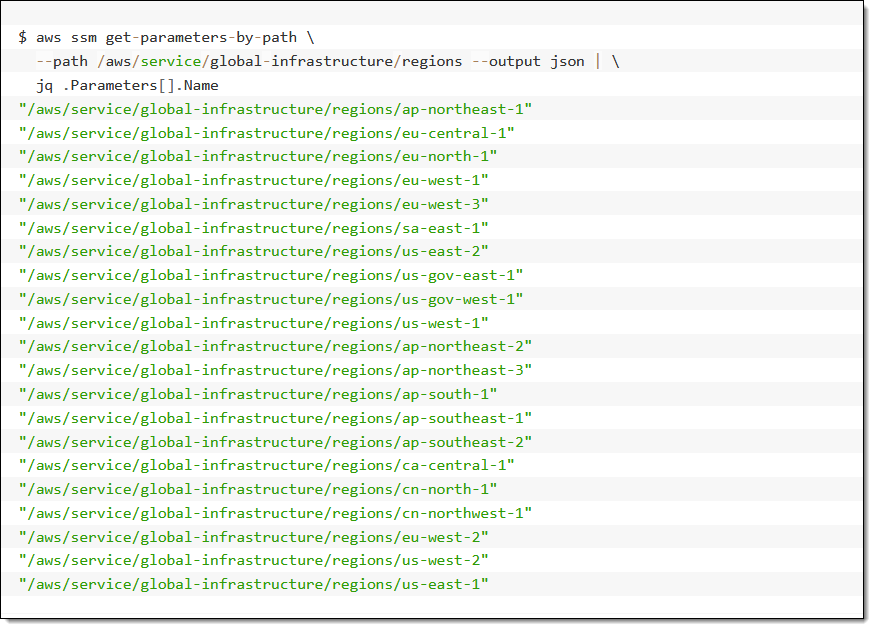Select the us-gov-east-1 region path
874x629 pixels.
point(271,275)
